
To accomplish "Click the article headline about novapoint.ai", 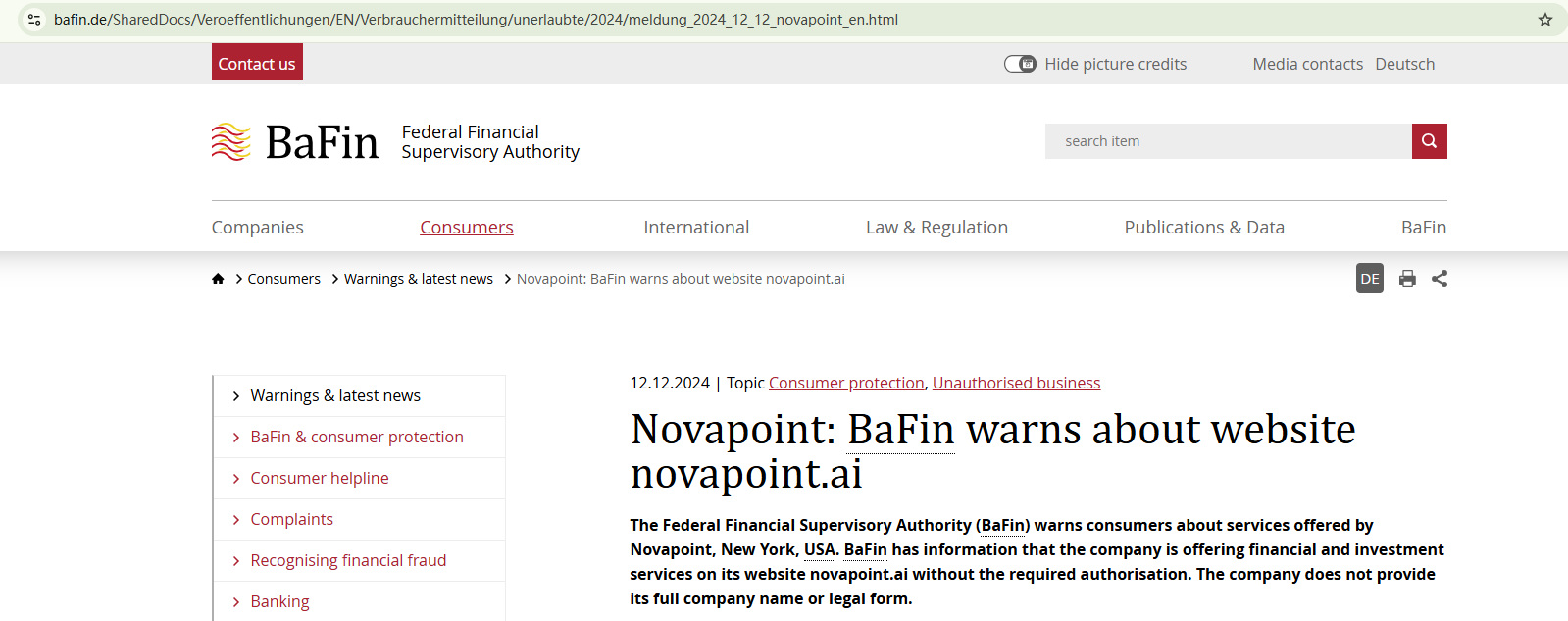I will (992, 451).
